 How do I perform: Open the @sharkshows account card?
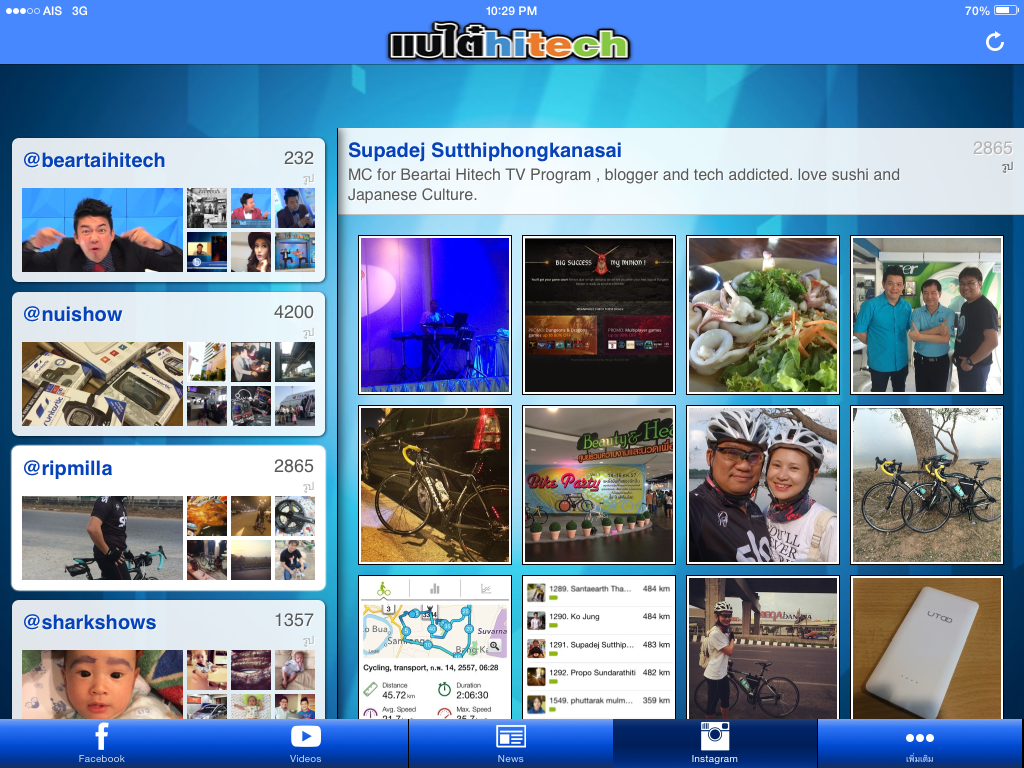168,660
